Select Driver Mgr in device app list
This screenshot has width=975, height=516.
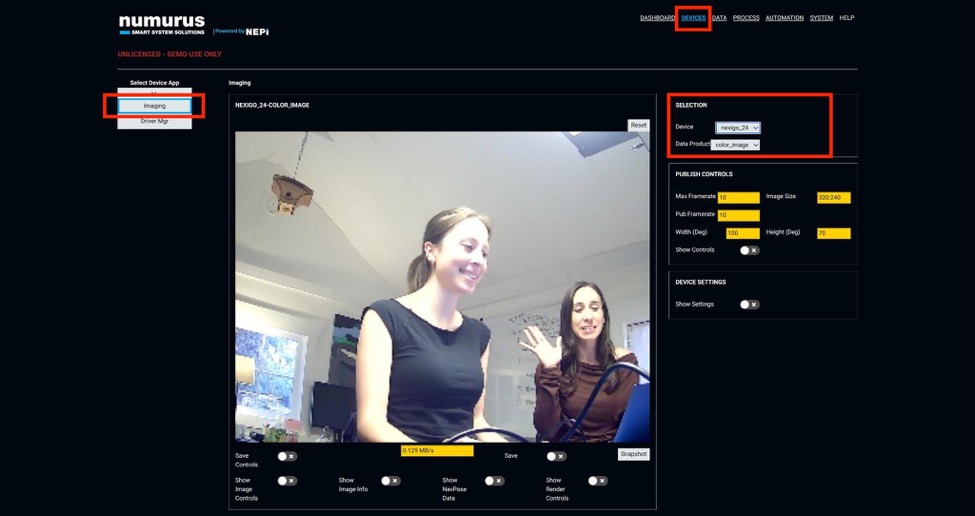click(154, 121)
